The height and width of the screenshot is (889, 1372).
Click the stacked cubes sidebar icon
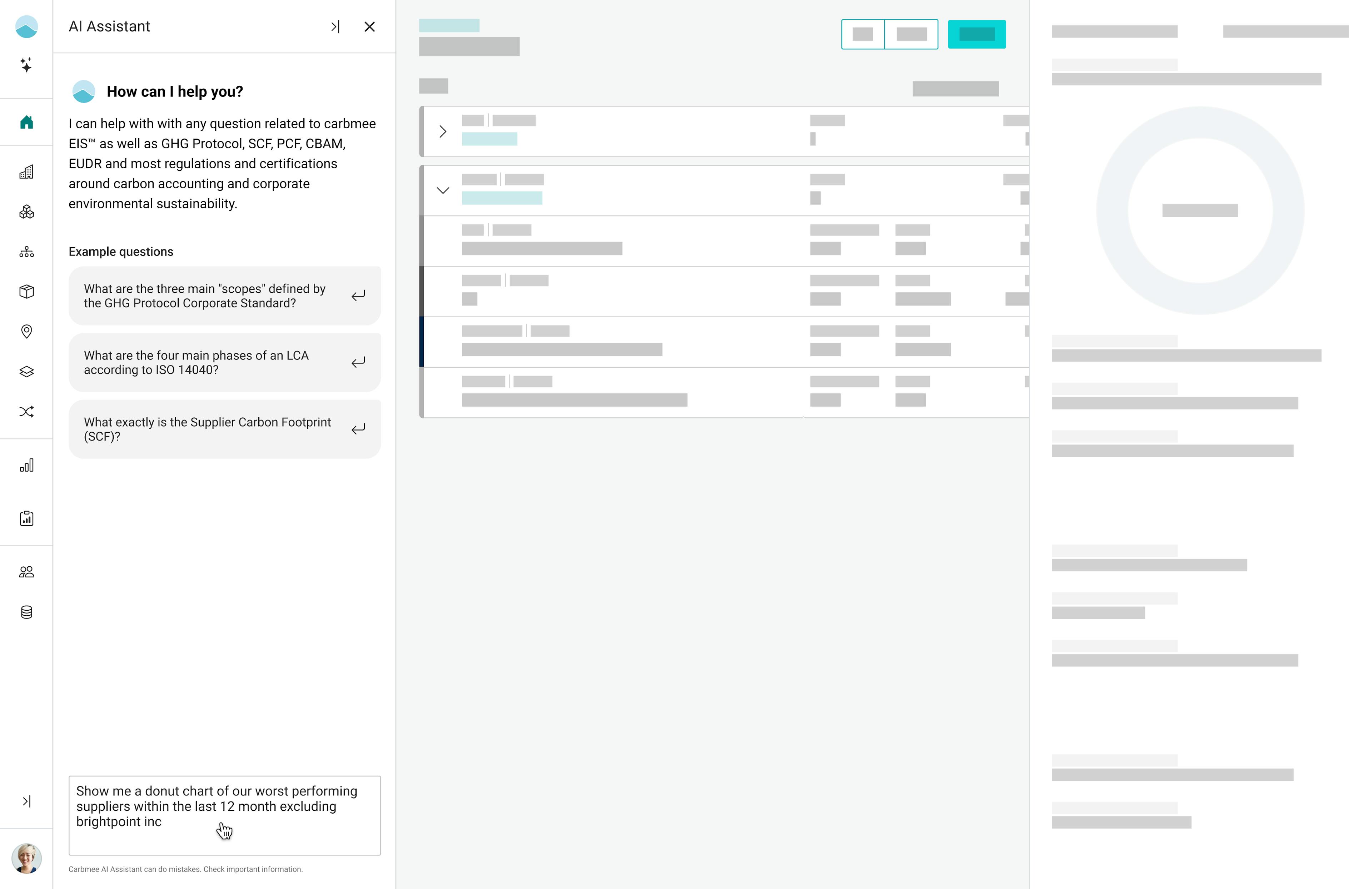(26, 212)
